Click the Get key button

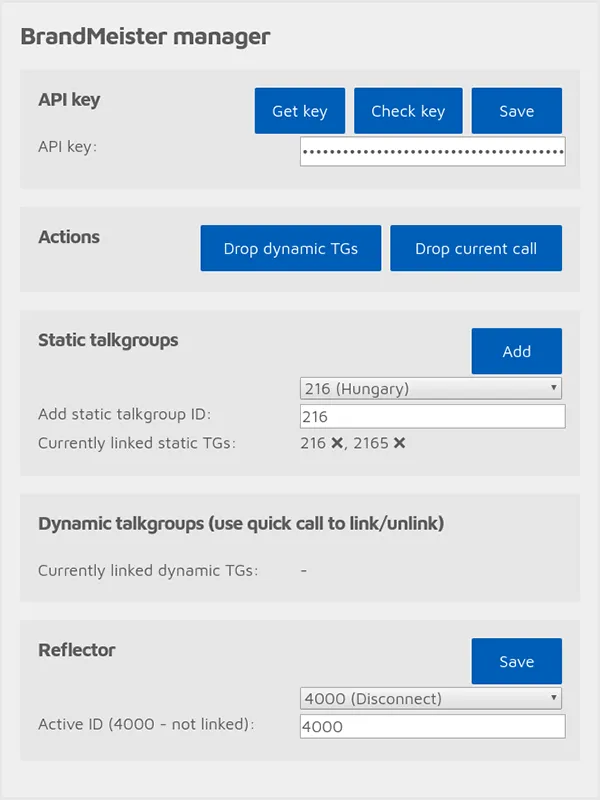299,111
